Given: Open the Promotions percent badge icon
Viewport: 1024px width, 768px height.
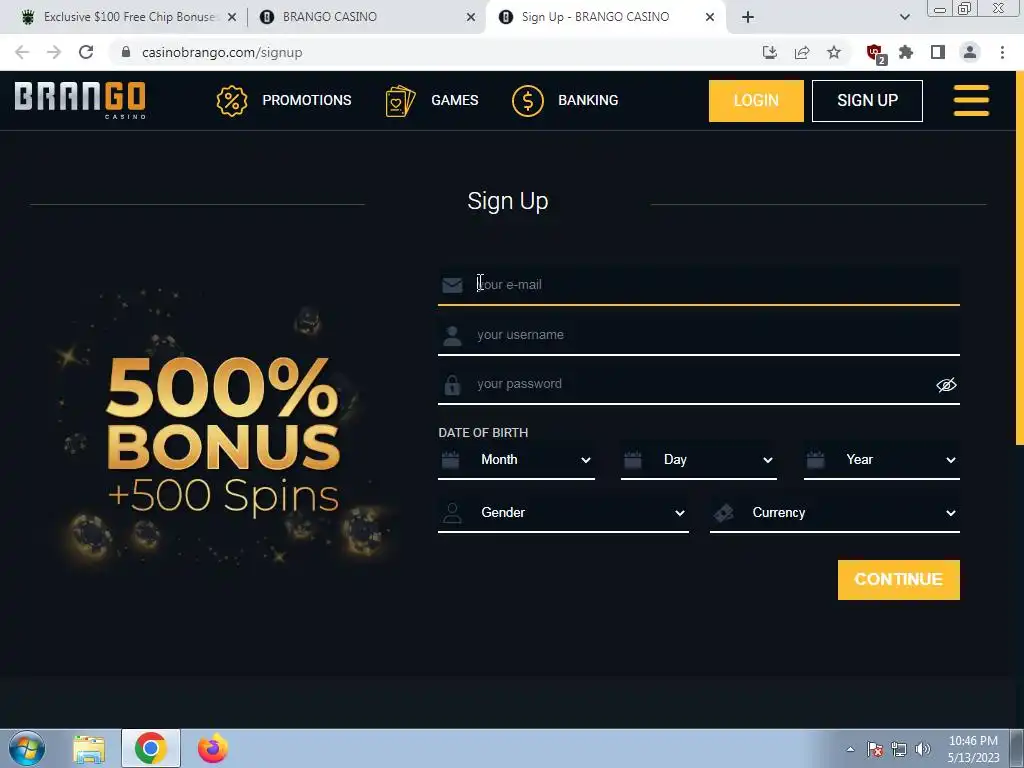Looking at the screenshot, I should click(x=232, y=101).
